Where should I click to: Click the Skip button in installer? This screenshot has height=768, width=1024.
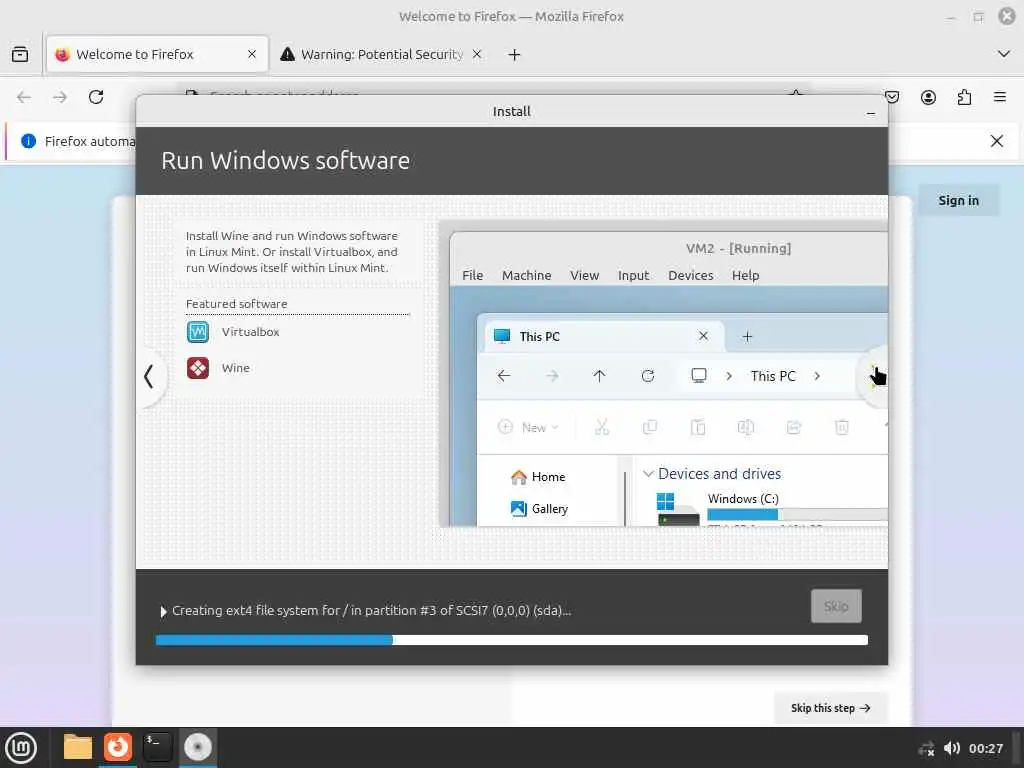pyautogui.click(x=836, y=606)
